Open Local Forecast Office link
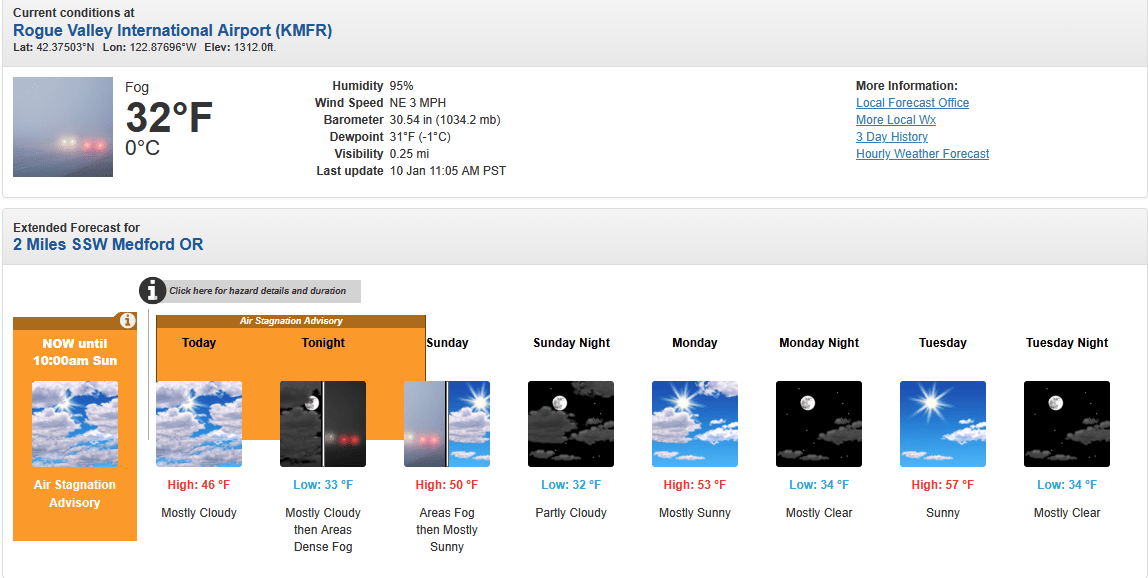Image resolution: width=1148 pixels, height=578 pixels. coord(912,103)
